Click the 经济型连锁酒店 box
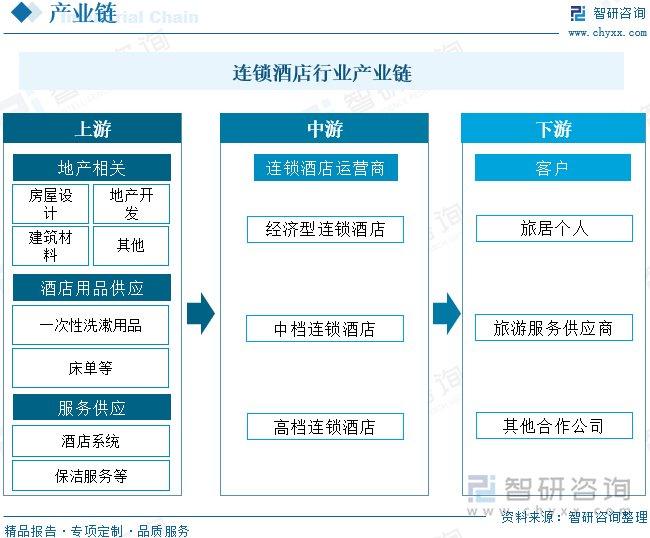 point(325,229)
